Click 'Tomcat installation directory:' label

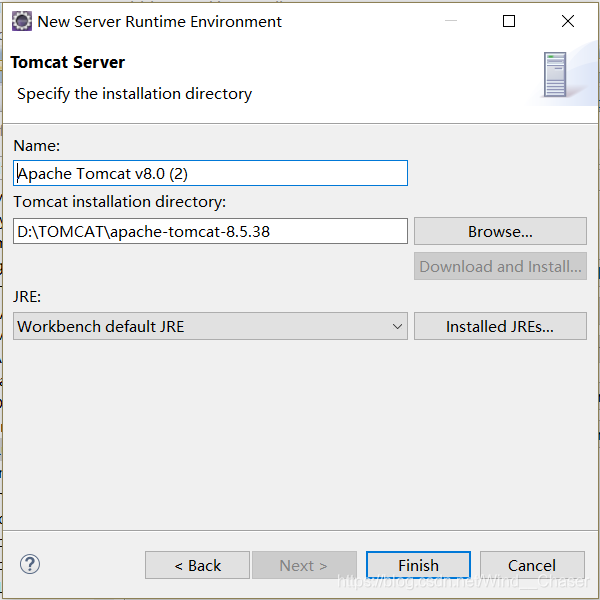coord(120,202)
